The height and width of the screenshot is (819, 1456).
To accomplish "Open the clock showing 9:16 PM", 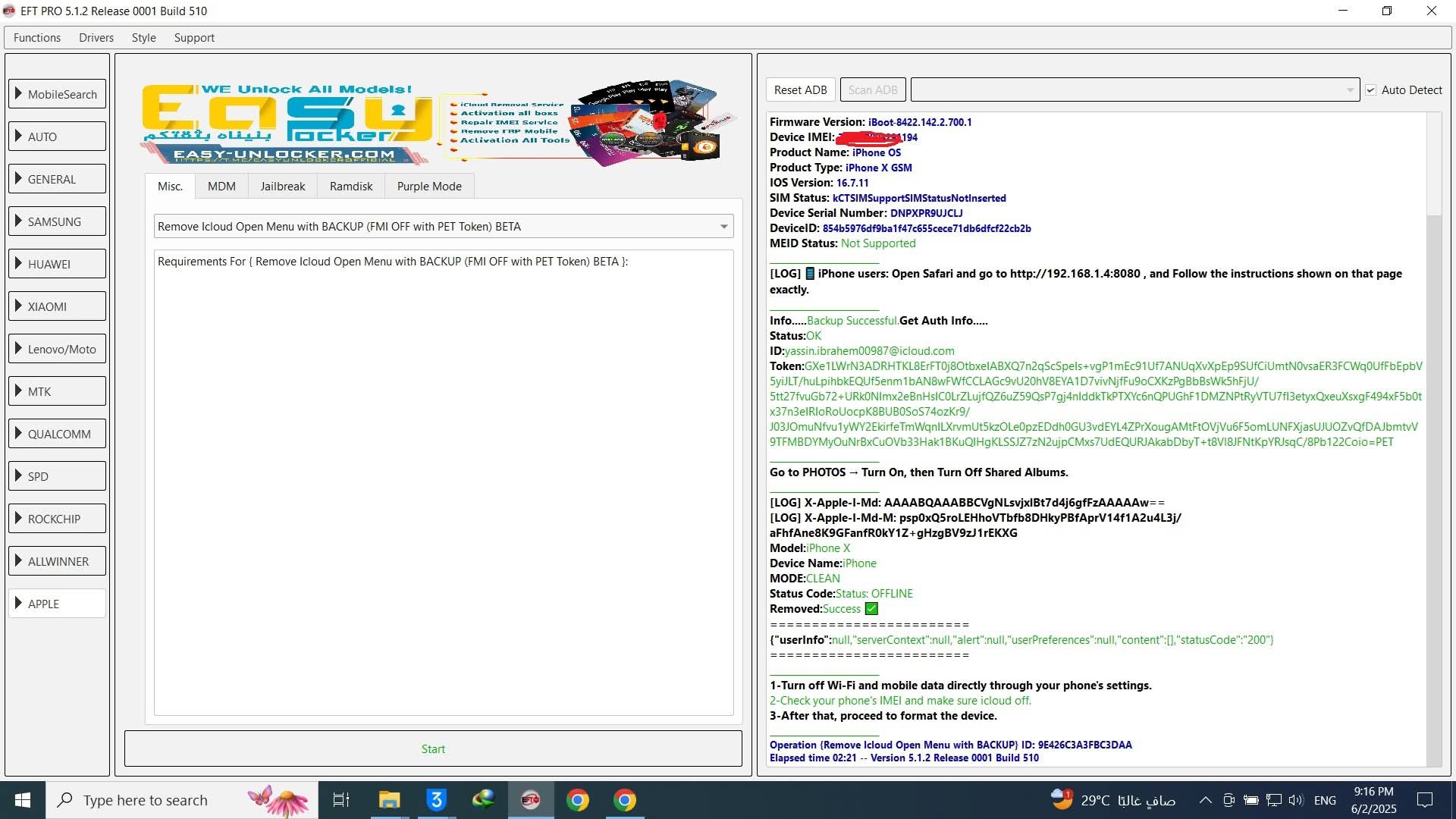I will tap(1373, 800).
